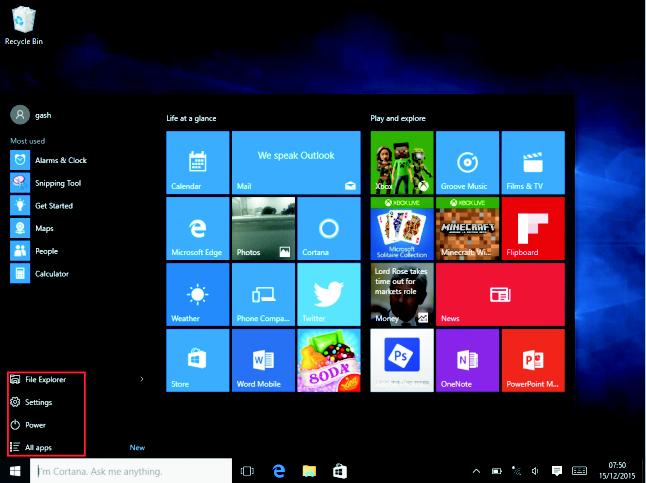Show hidden system tray icons

click(476, 471)
